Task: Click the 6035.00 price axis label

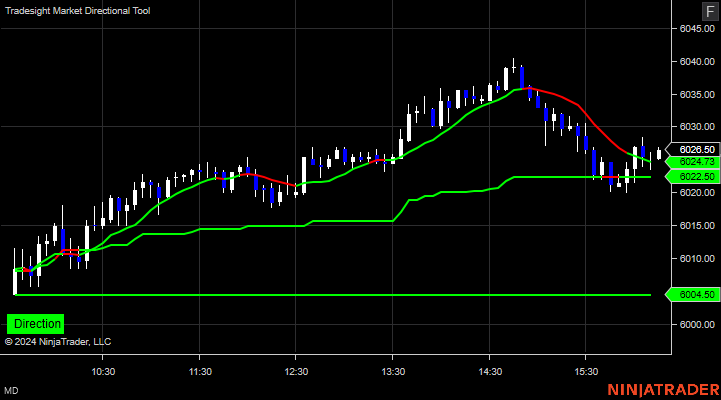Action: (x=697, y=95)
